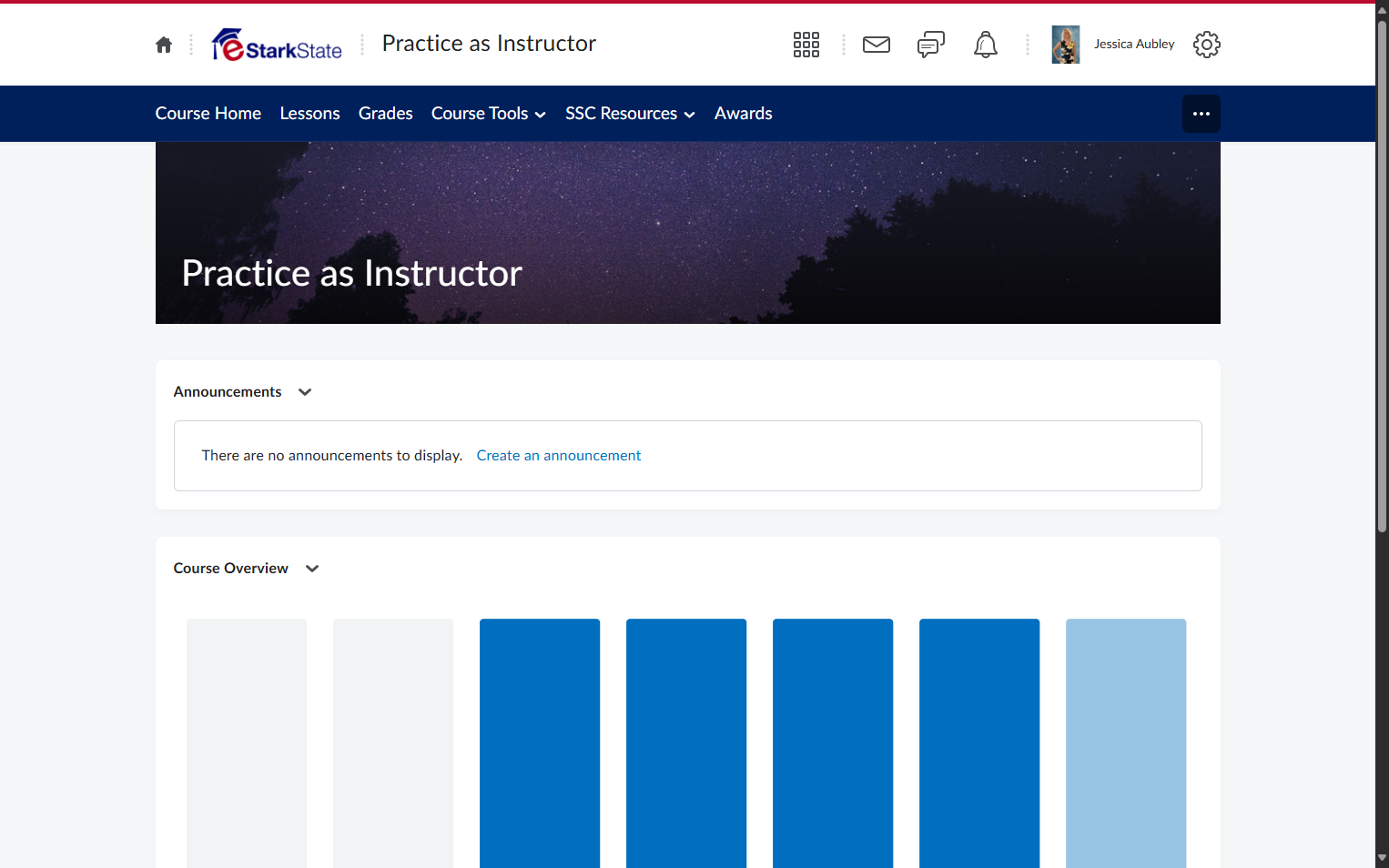Open the message alerts envelope icon
1389x868 pixels.
[877, 45]
